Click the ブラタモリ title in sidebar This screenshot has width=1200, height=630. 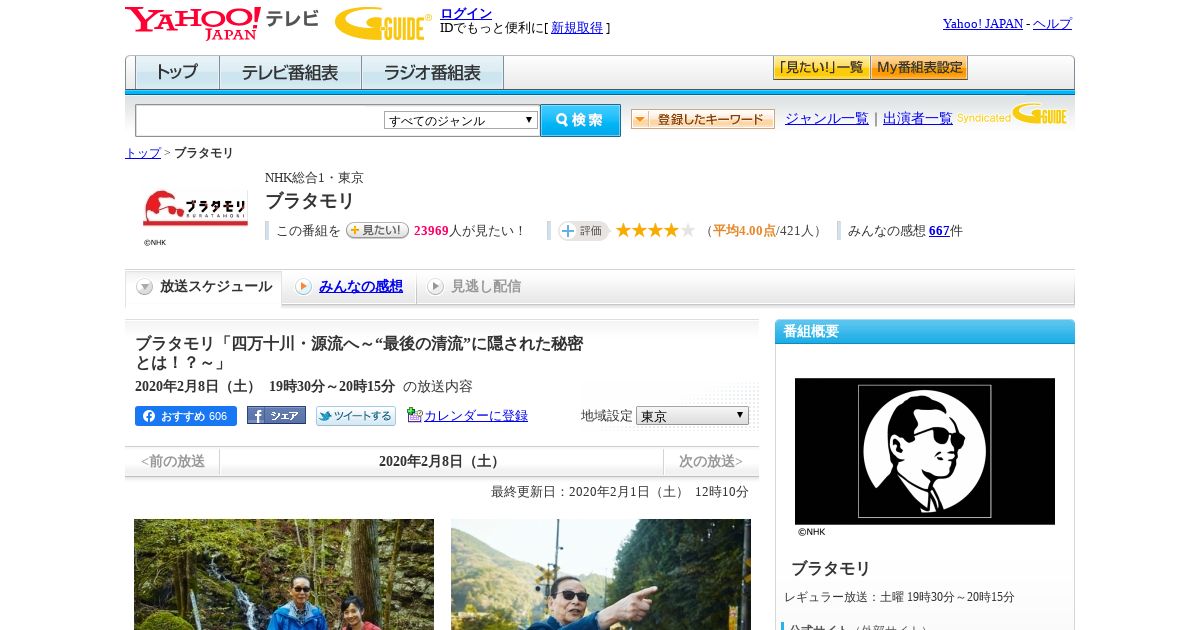pos(831,568)
